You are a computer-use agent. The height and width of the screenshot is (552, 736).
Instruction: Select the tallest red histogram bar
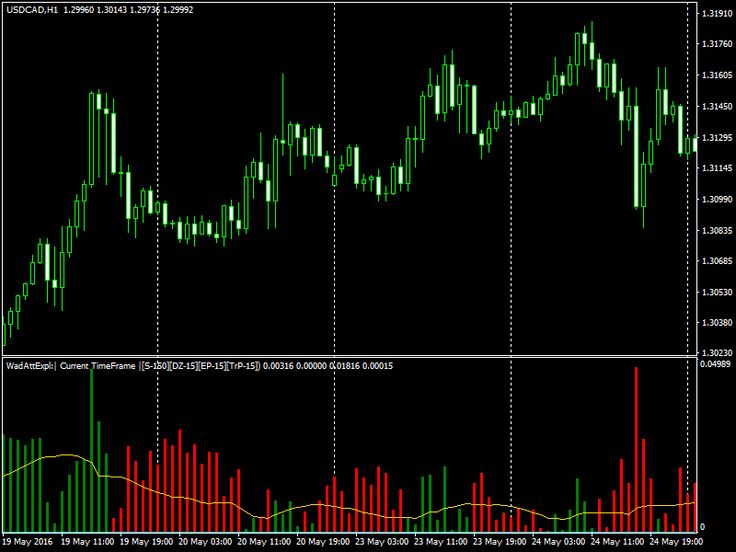tap(636, 449)
